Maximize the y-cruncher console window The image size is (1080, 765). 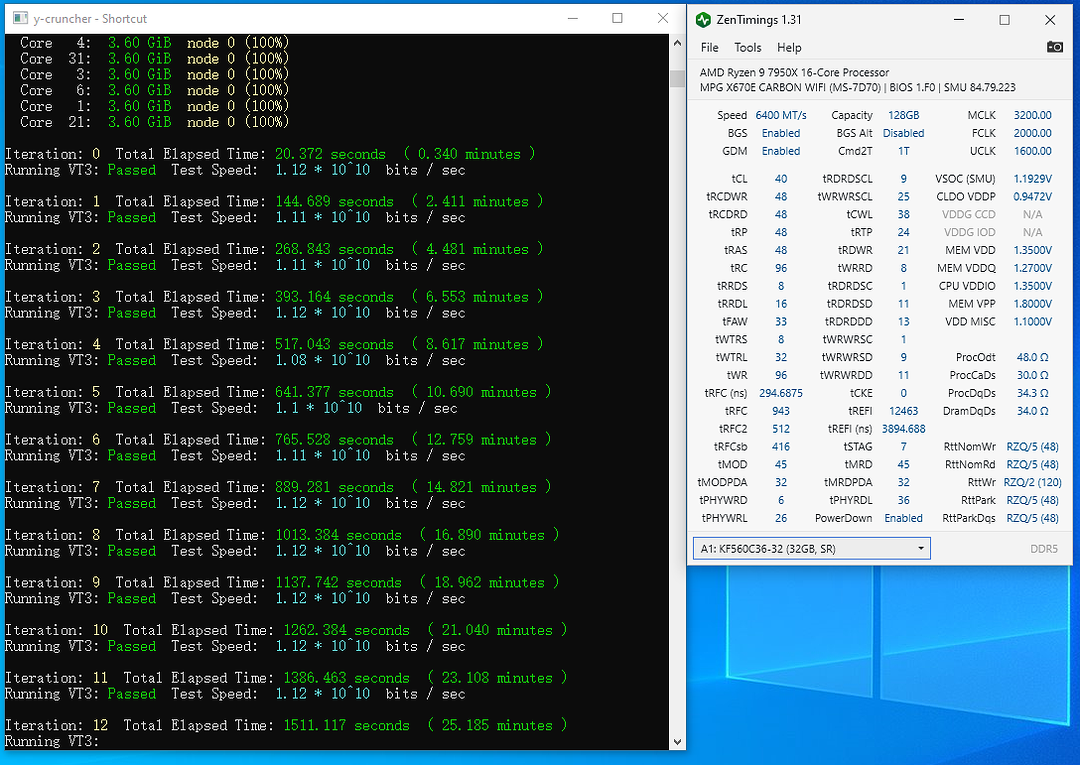pos(617,18)
